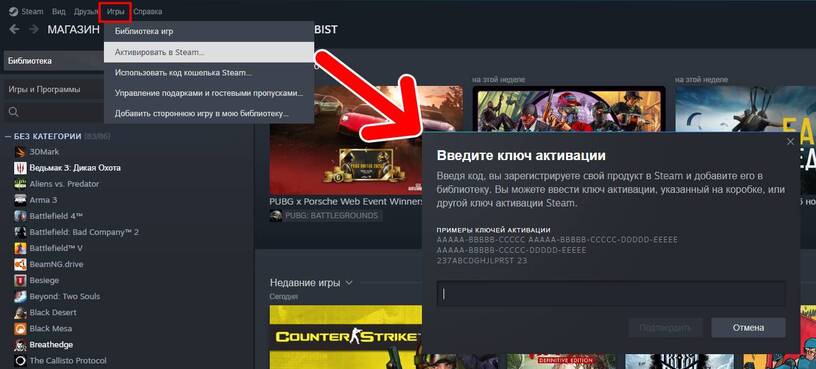Screen dimensions: 816x369
Task: Open 3DMark game icon in the list
Action: 20,152
